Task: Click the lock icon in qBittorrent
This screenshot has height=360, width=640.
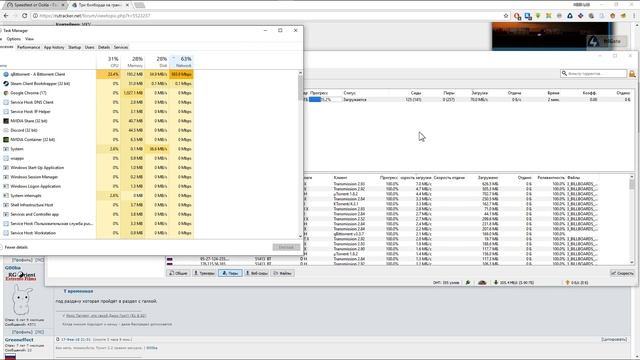Action: pyautogui.click(x=632, y=73)
